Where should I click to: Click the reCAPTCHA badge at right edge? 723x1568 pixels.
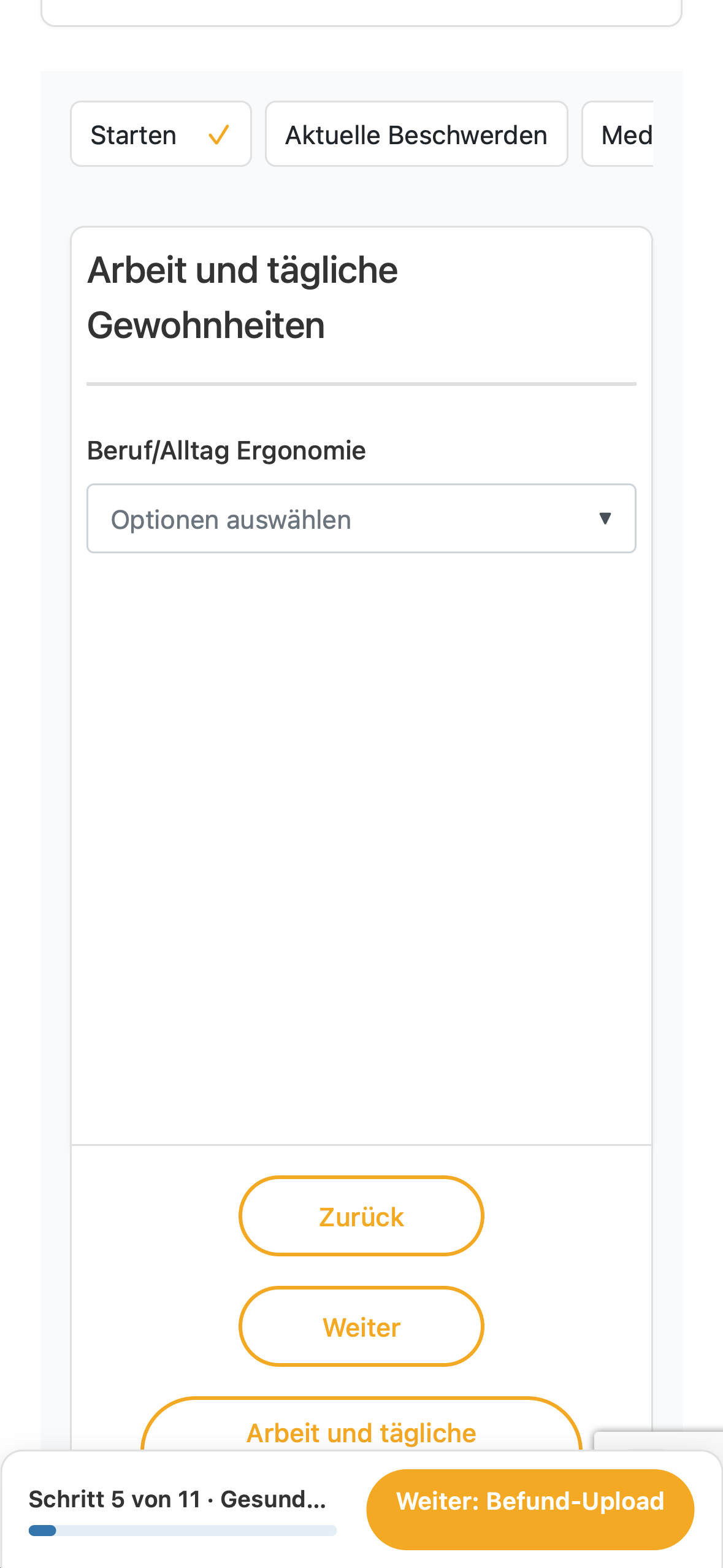(x=659, y=1441)
